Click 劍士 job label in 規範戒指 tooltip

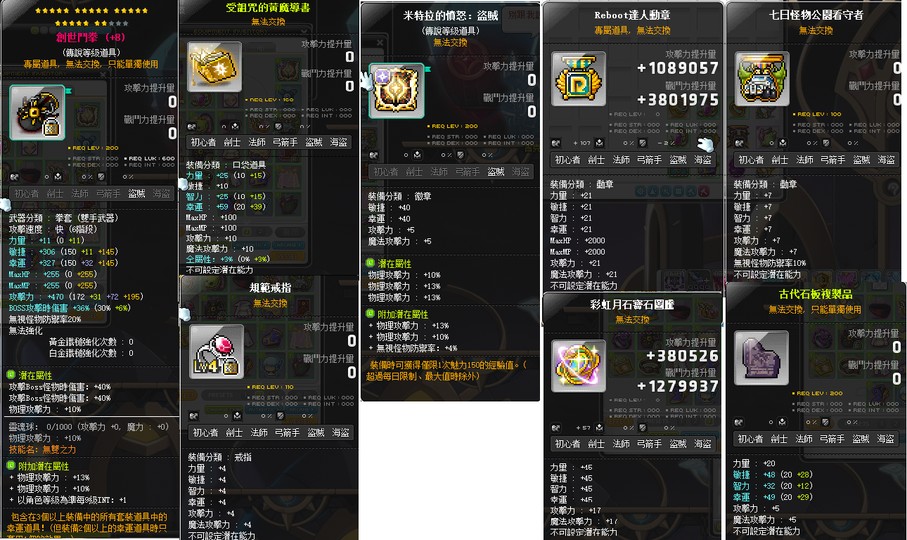click(234, 432)
